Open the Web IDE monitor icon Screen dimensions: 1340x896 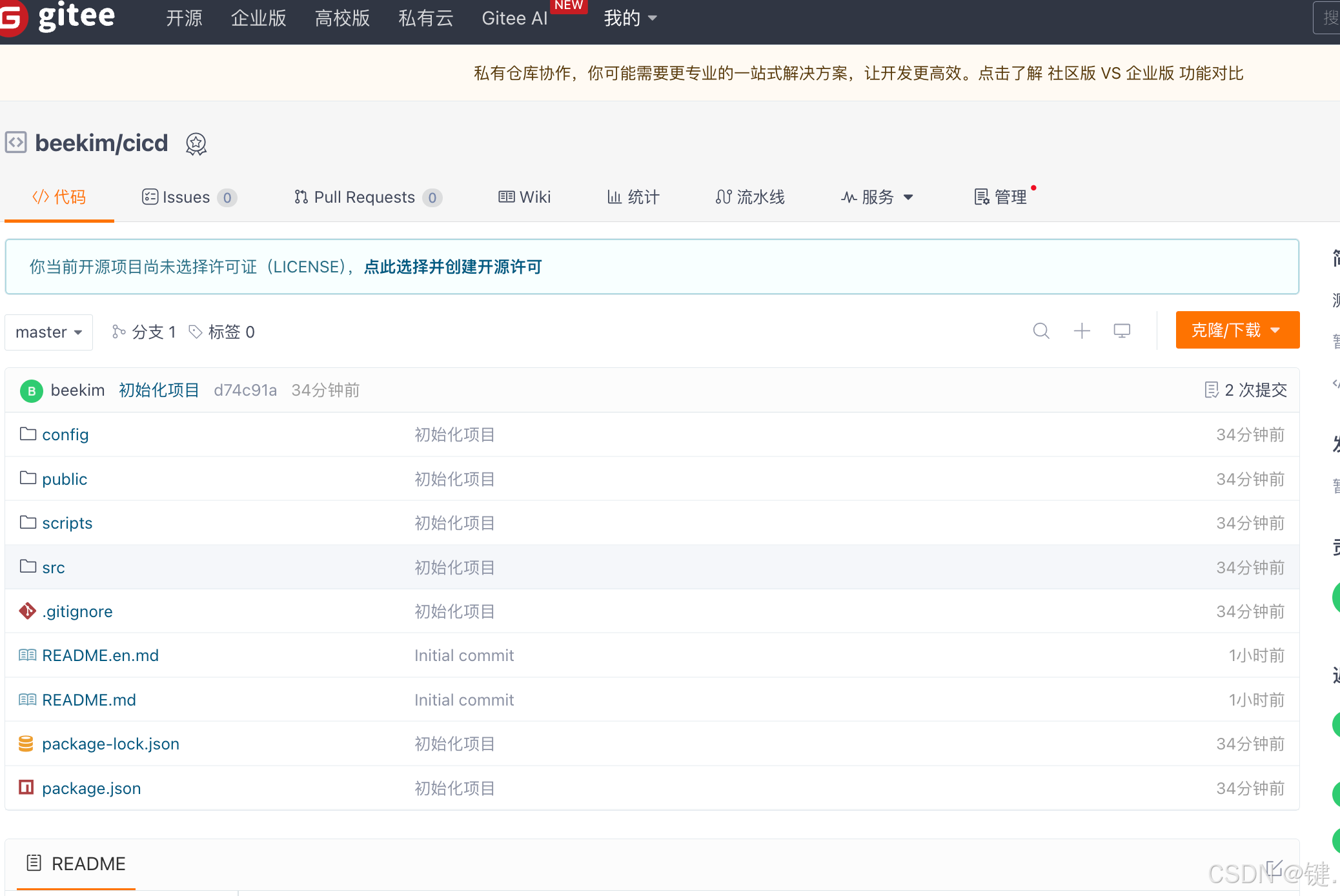coord(1122,331)
